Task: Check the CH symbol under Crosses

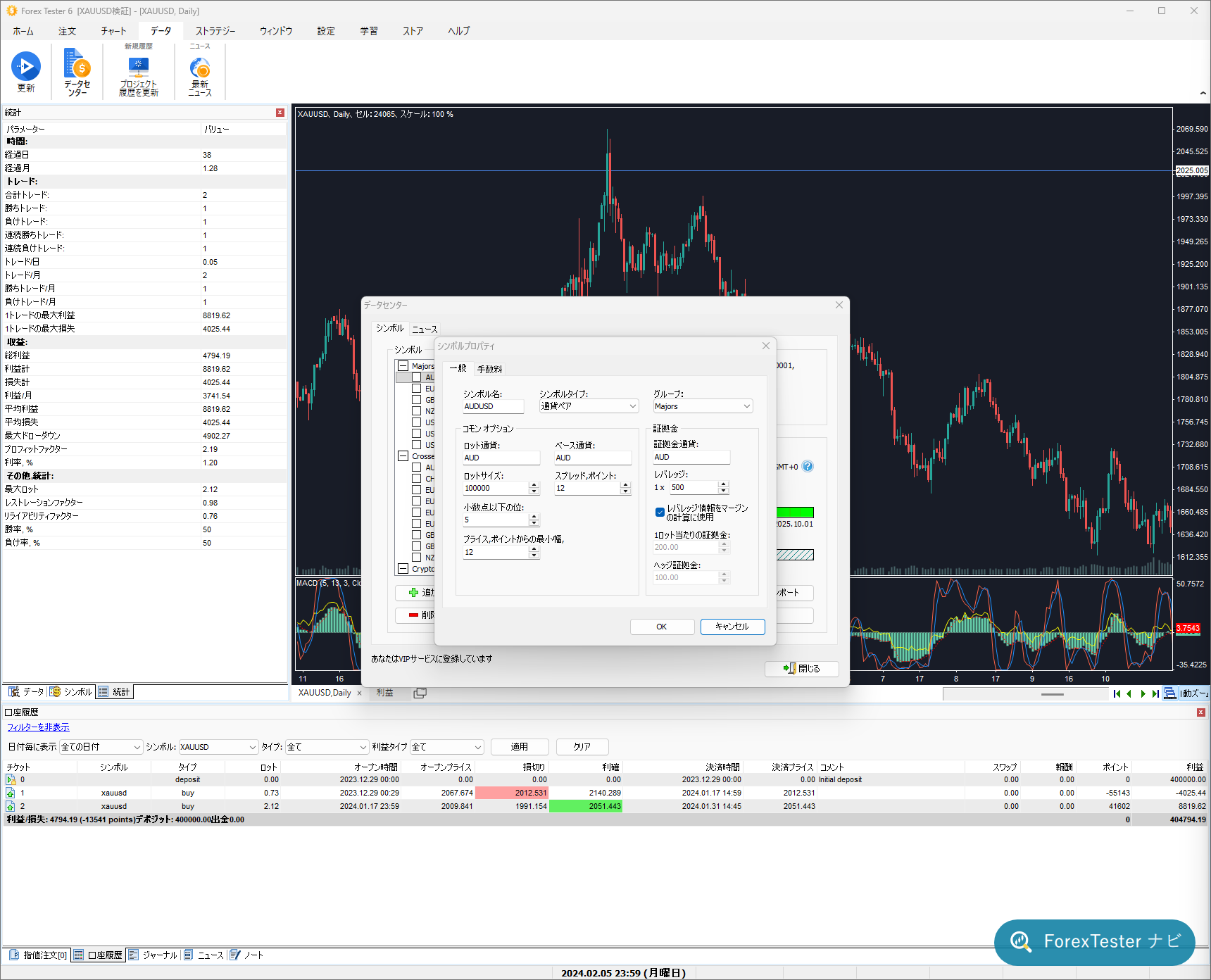Action: click(417, 479)
